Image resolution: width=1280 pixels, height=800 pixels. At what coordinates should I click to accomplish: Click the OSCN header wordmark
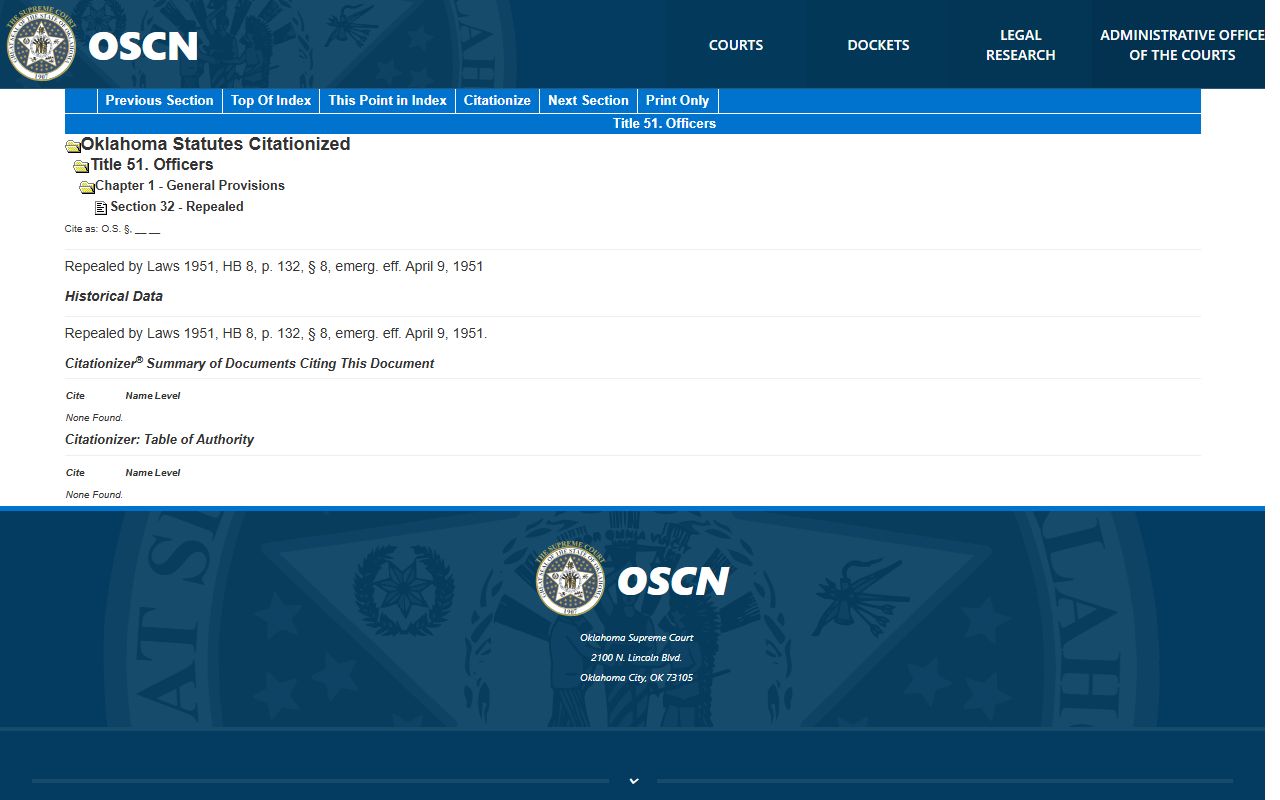coord(143,46)
